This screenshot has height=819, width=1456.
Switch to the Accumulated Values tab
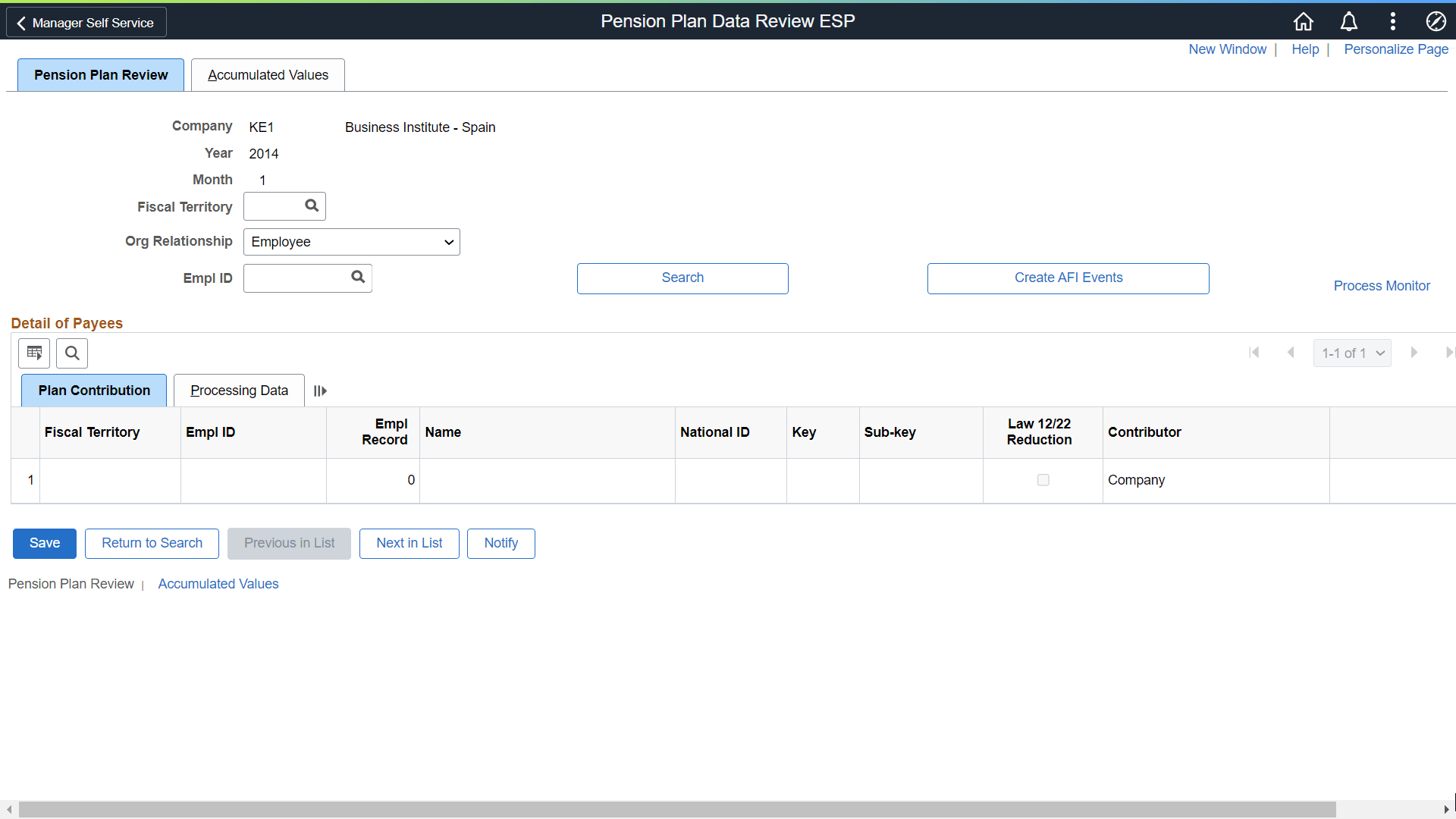(267, 74)
